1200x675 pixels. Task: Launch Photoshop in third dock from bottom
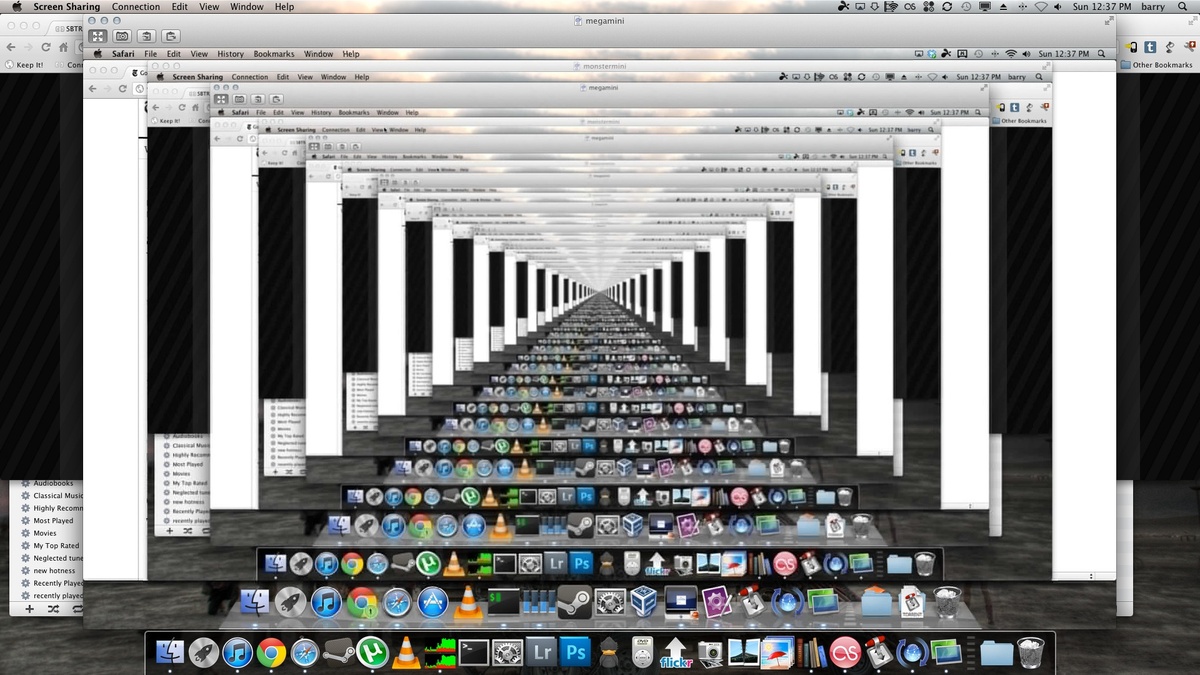(x=582, y=563)
